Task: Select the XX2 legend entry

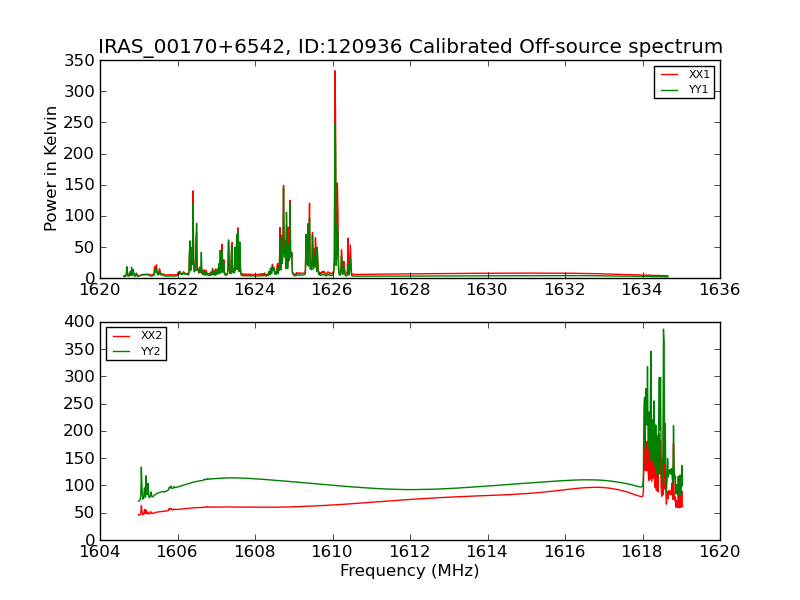Action: [136, 335]
